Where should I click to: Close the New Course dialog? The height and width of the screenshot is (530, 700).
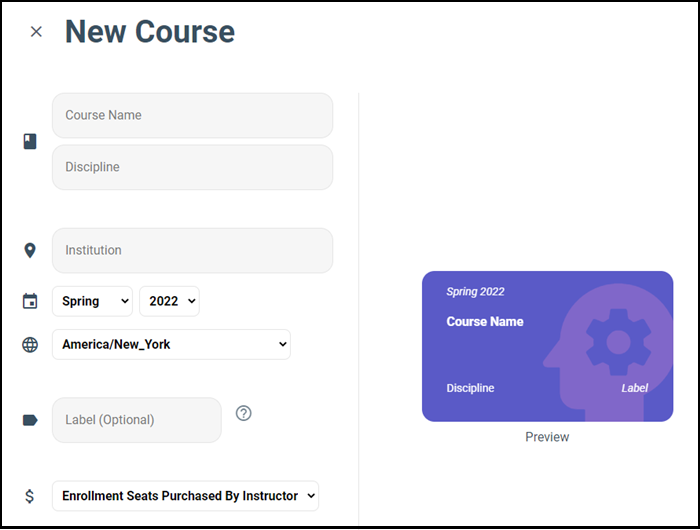[x=36, y=32]
